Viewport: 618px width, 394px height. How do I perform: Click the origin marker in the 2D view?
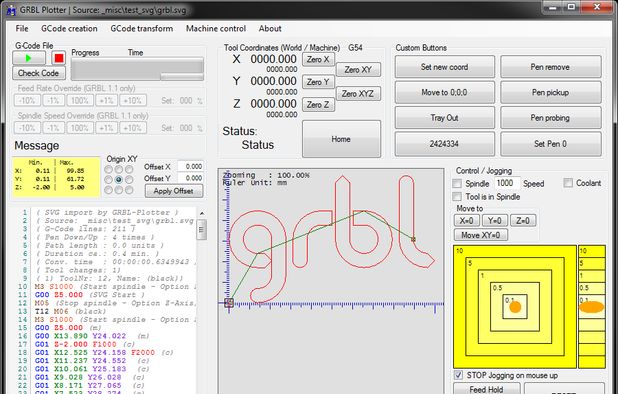[x=229, y=303]
